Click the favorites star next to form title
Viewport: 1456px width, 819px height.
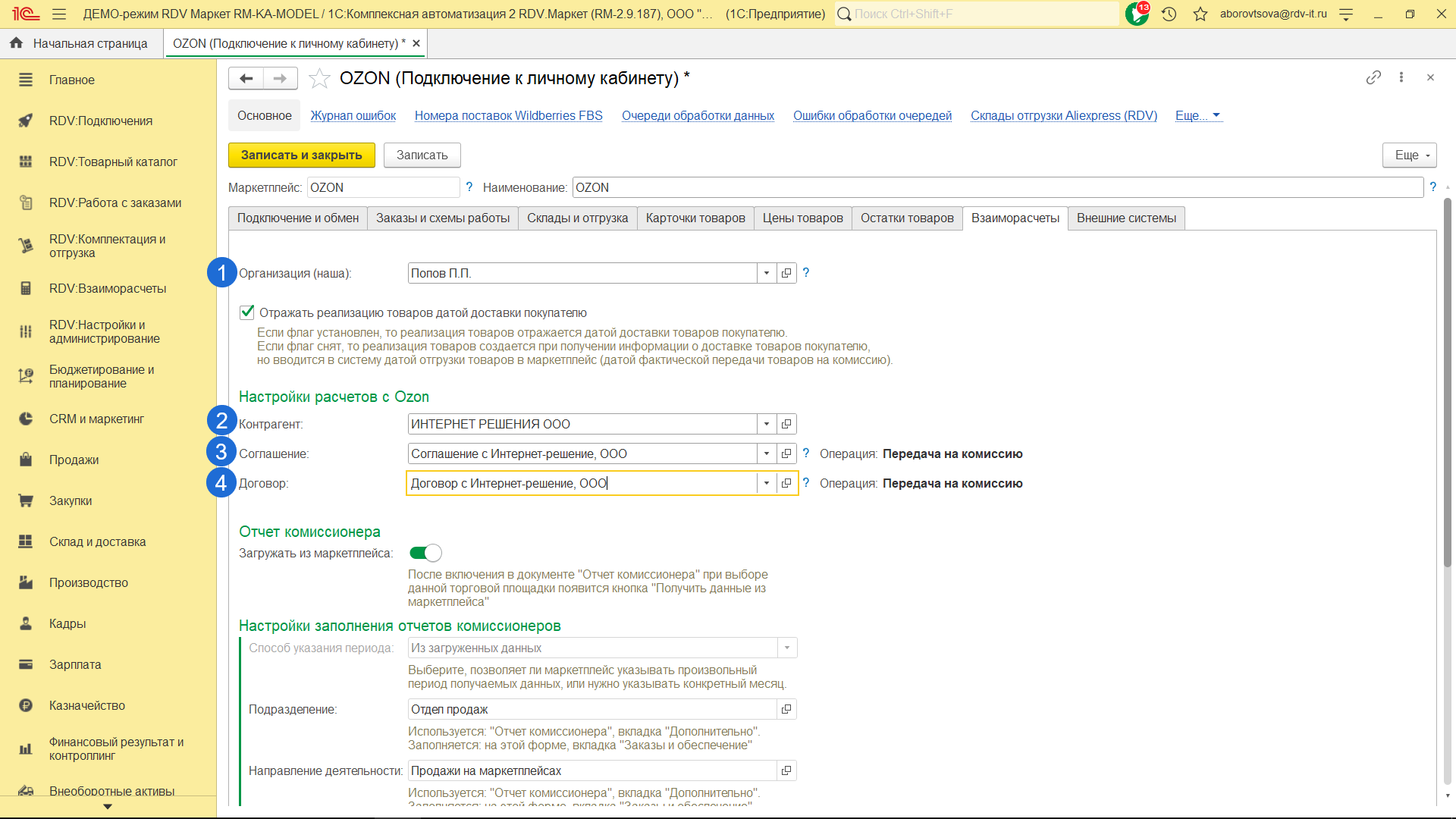319,78
